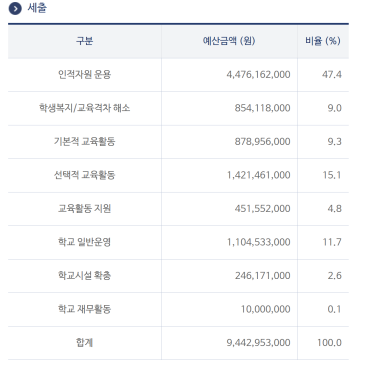
Task: Click the 4.8 percentage cell
Action: 334,209
